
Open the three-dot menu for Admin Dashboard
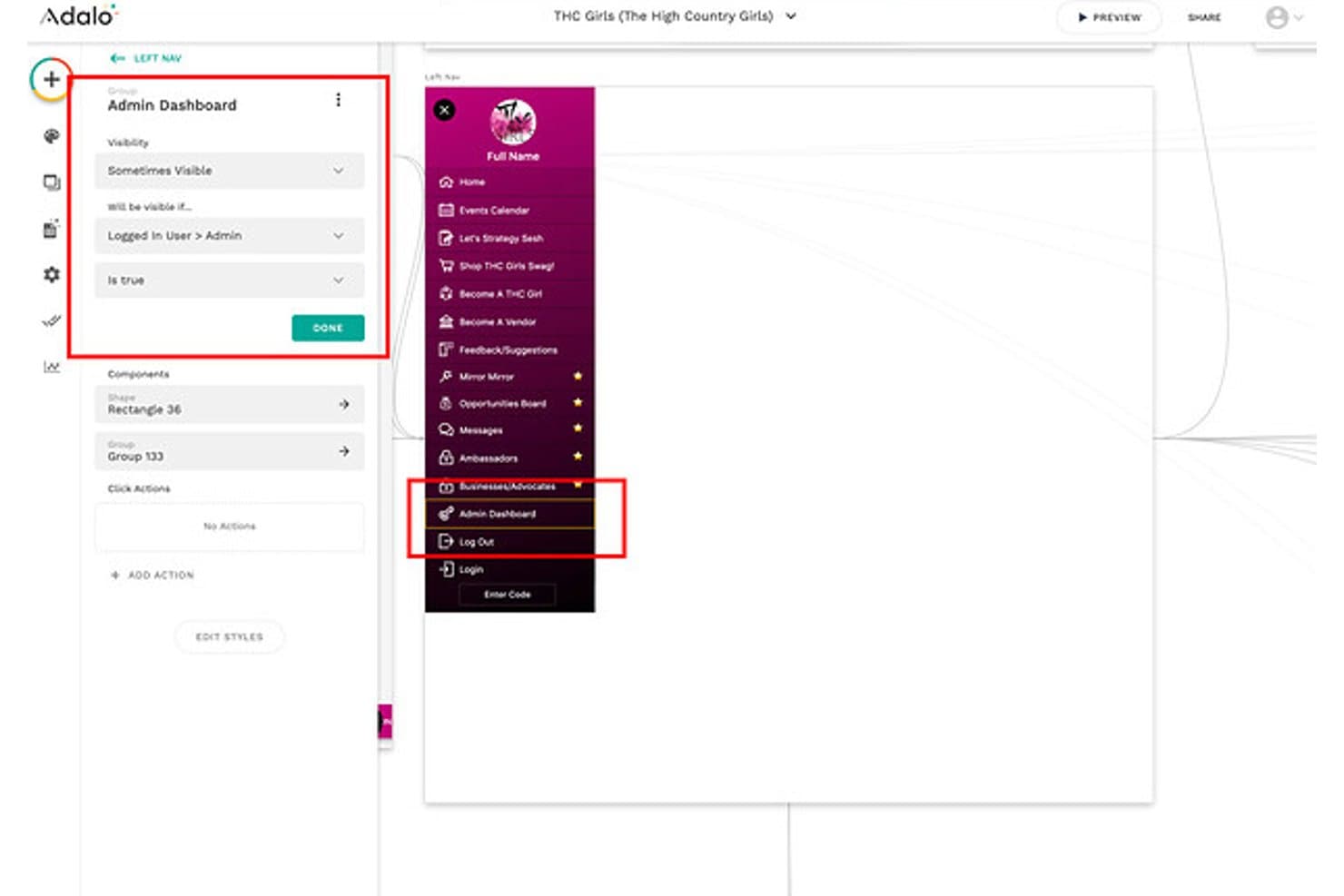[x=338, y=100]
